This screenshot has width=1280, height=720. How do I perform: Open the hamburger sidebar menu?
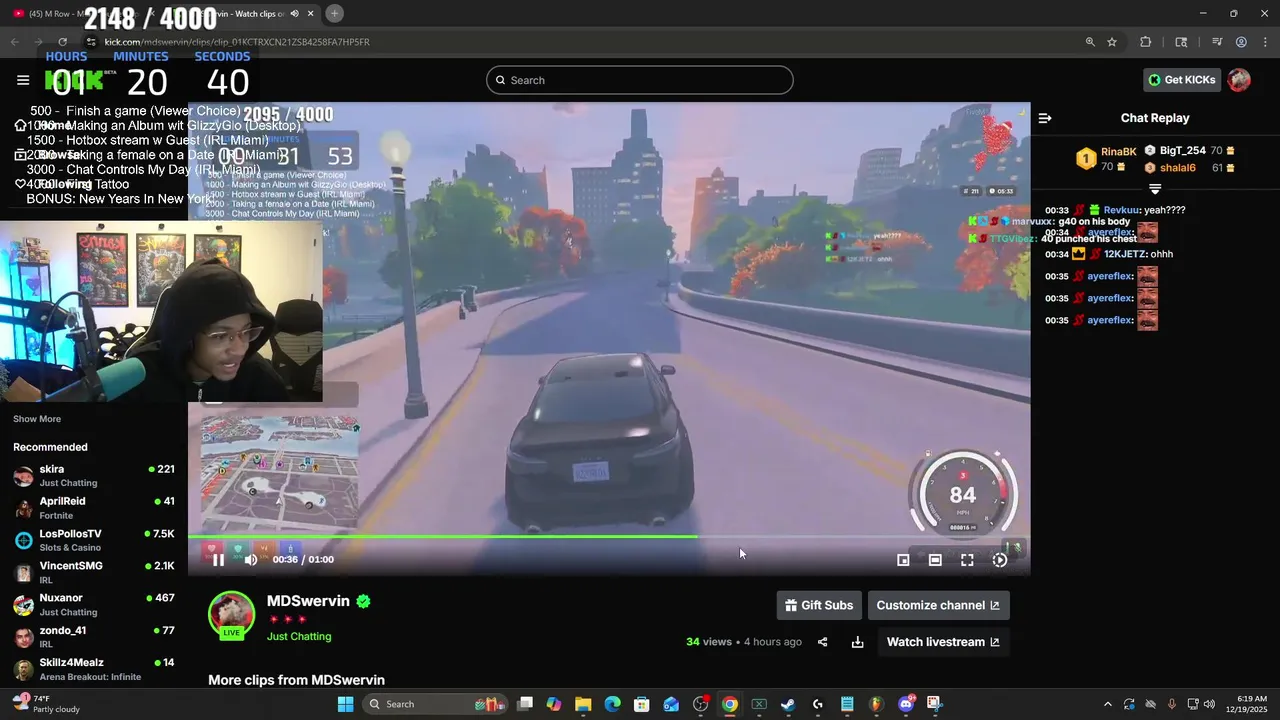tap(23, 80)
